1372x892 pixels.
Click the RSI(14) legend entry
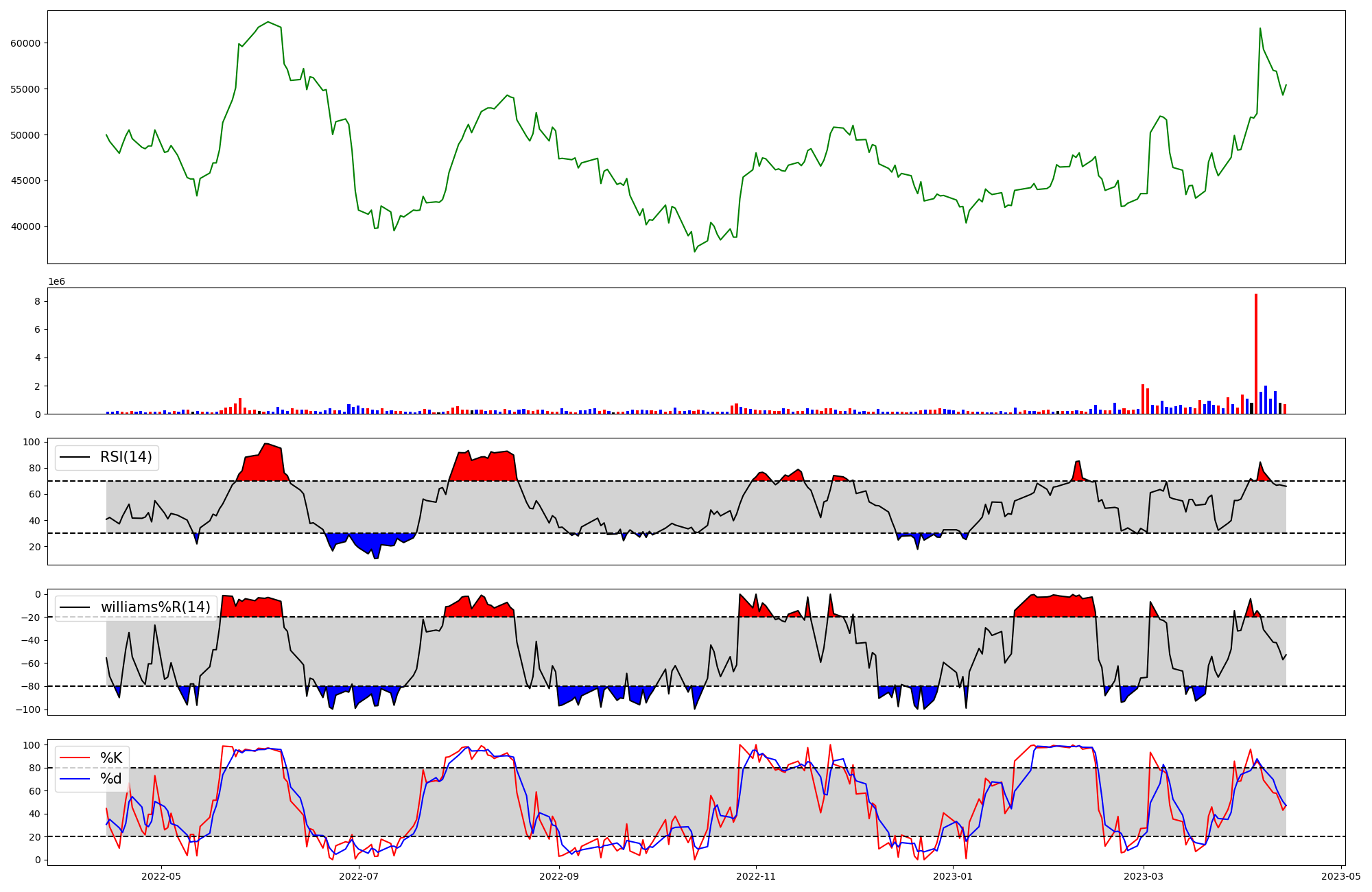click(126, 457)
